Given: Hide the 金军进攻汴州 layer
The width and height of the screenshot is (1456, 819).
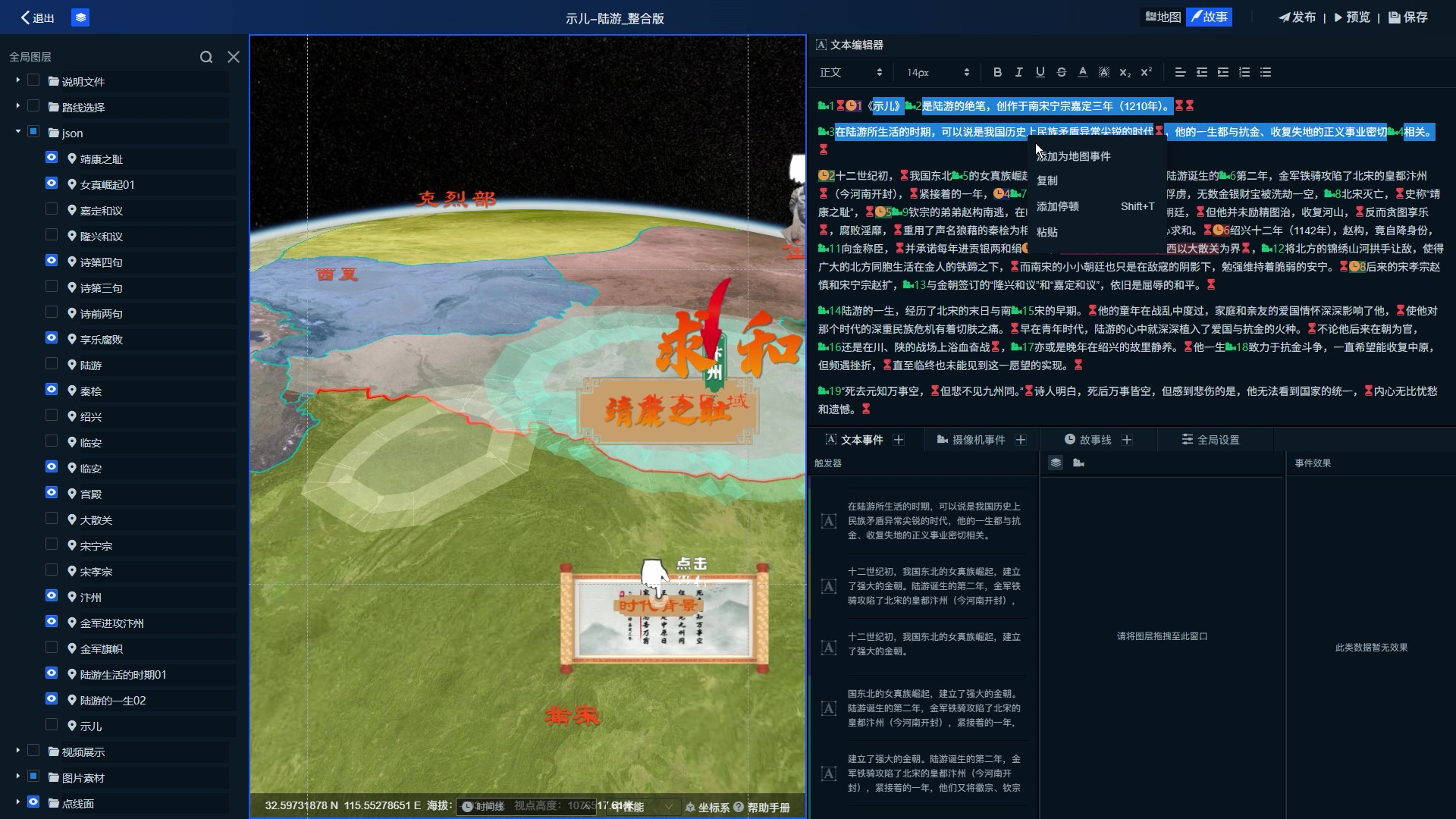Looking at the screenshot, I should [52, 621].
